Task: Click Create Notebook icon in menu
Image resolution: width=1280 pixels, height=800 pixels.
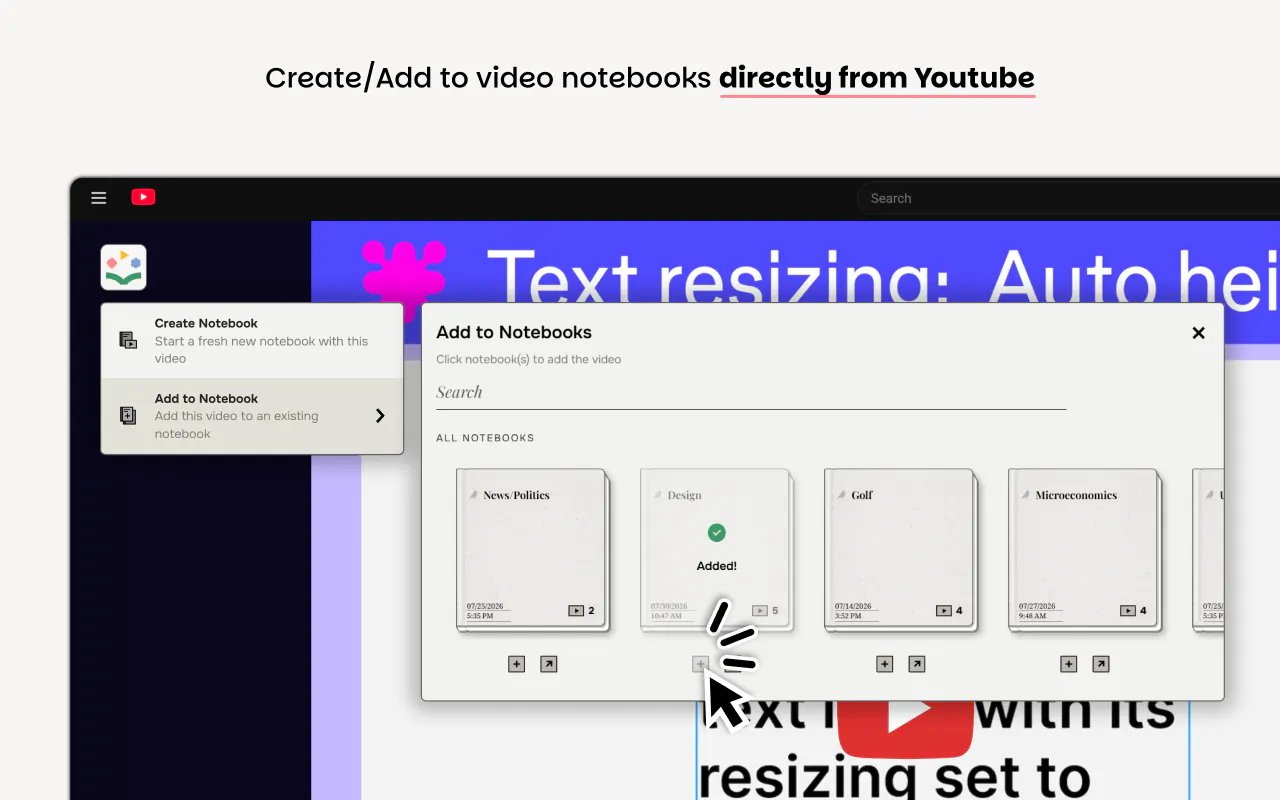Action: click(128, 341)
